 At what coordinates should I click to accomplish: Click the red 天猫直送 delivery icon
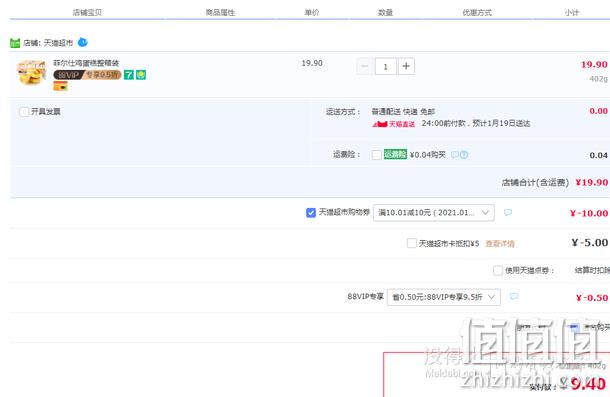[394, 124]
